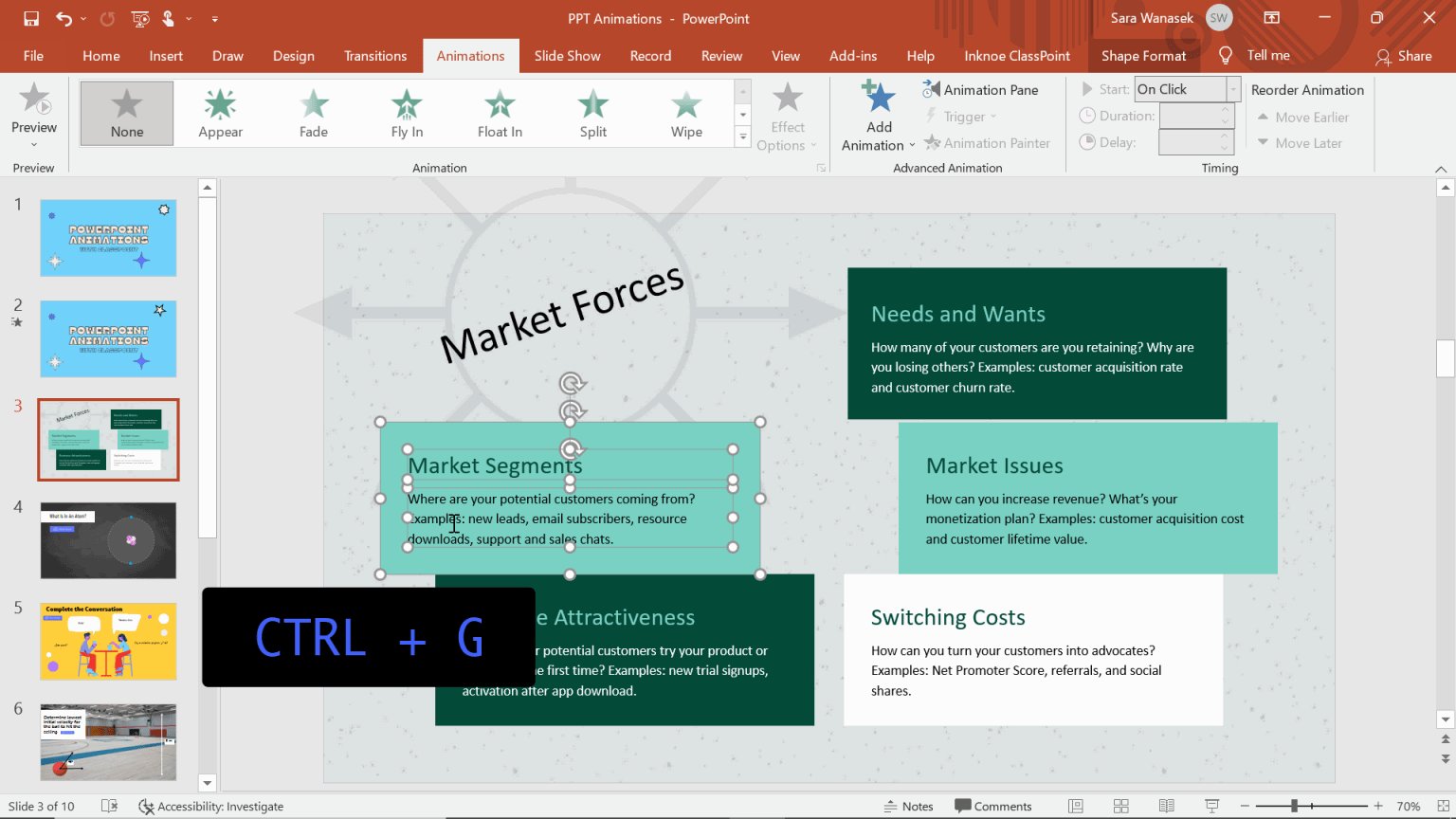Click the Share button
This screenshot has width=1456, height=819.
[x=1405, y=56]
